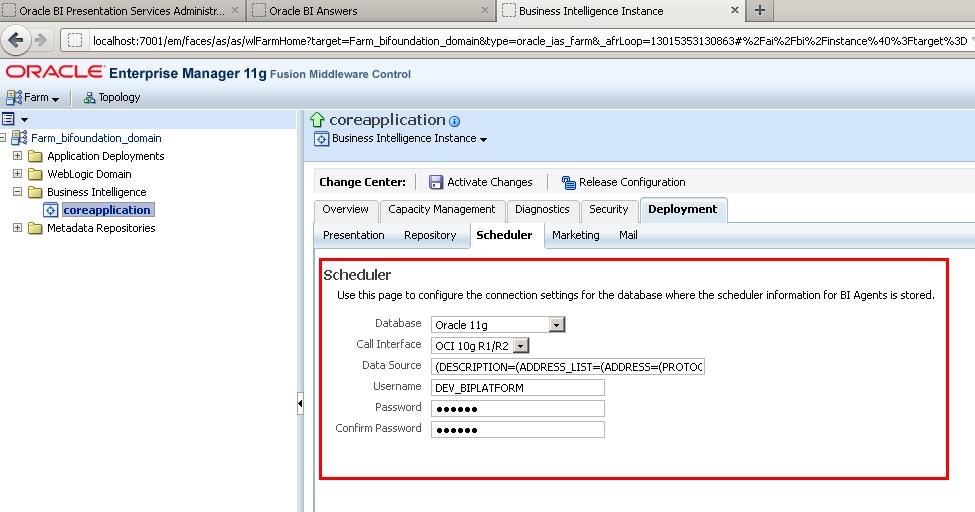
Task: Close the Business Intelligence Instance tab
Action: coord(734,11)
